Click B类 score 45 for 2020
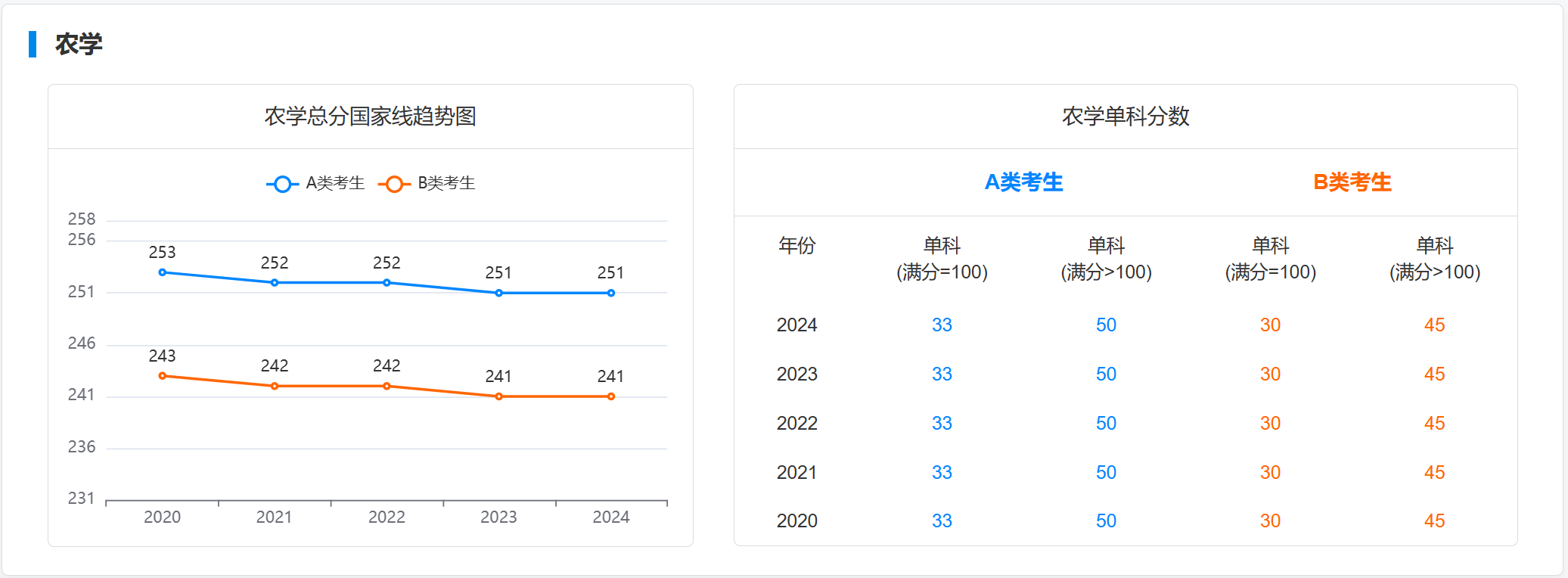This screenshot has width=1568, height=578. [x=1434, y=521]
